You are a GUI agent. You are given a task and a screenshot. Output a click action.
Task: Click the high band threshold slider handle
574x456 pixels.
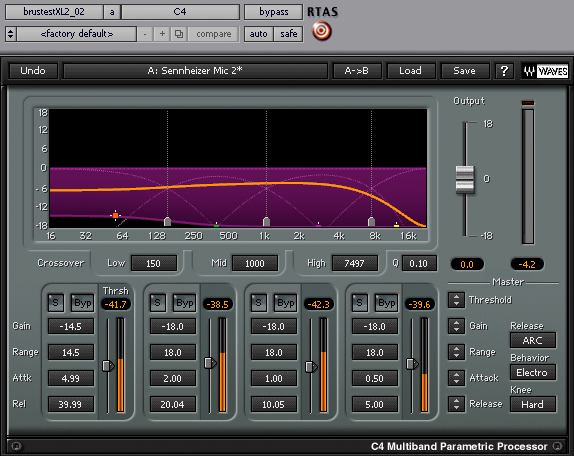(412, 364)
